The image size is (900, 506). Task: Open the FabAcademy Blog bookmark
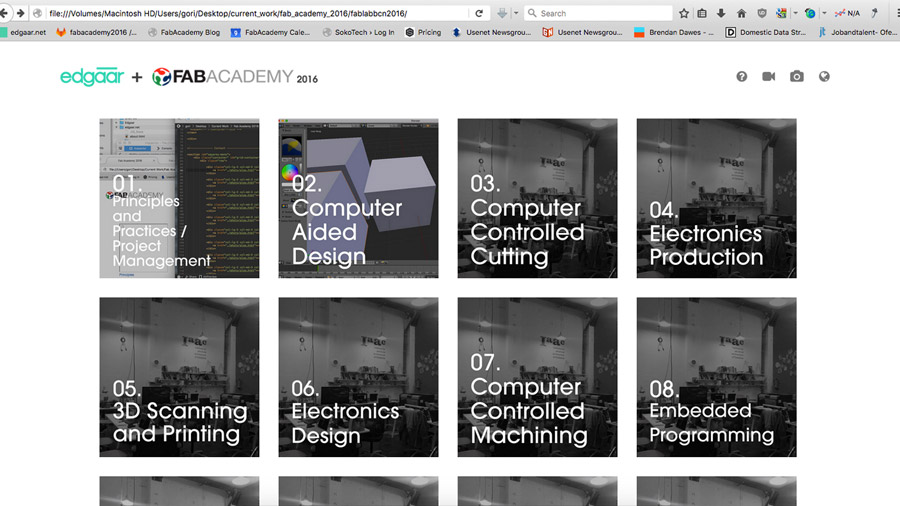(x=184, y=33)
